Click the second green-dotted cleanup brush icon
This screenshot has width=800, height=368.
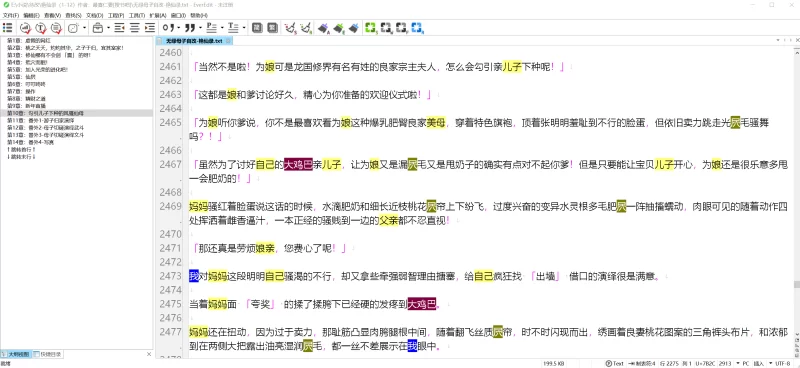[306, 28]
